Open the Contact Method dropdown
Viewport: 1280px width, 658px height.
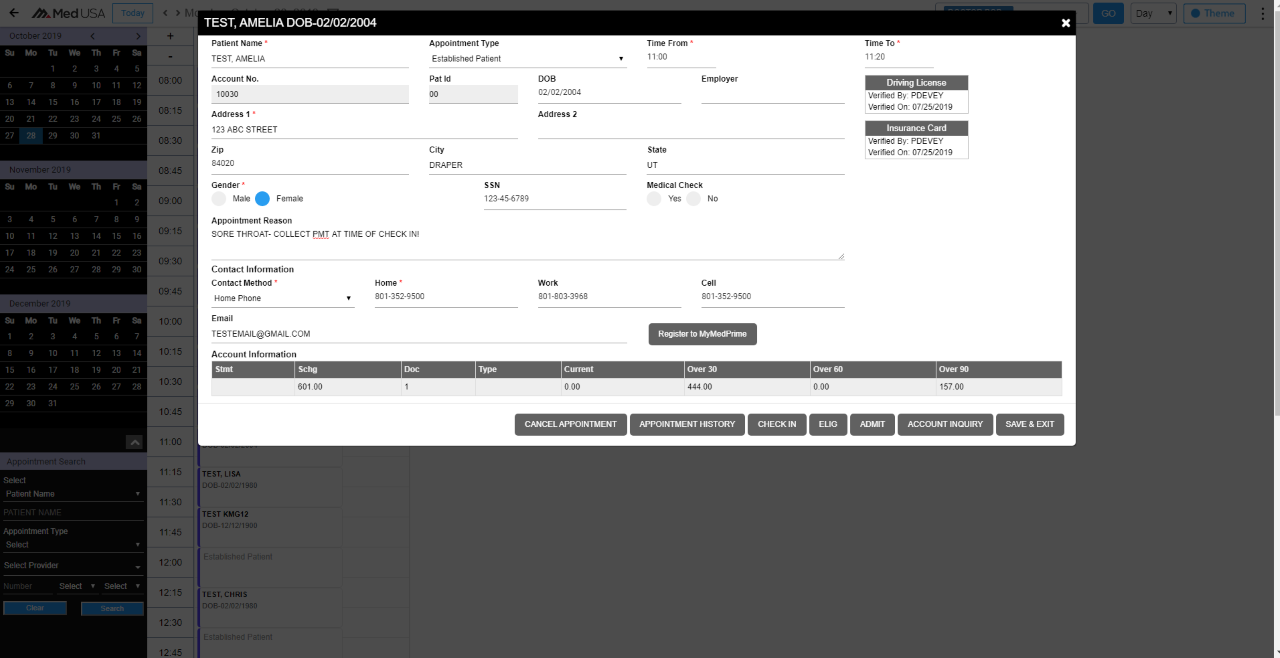tap(283, 297)
